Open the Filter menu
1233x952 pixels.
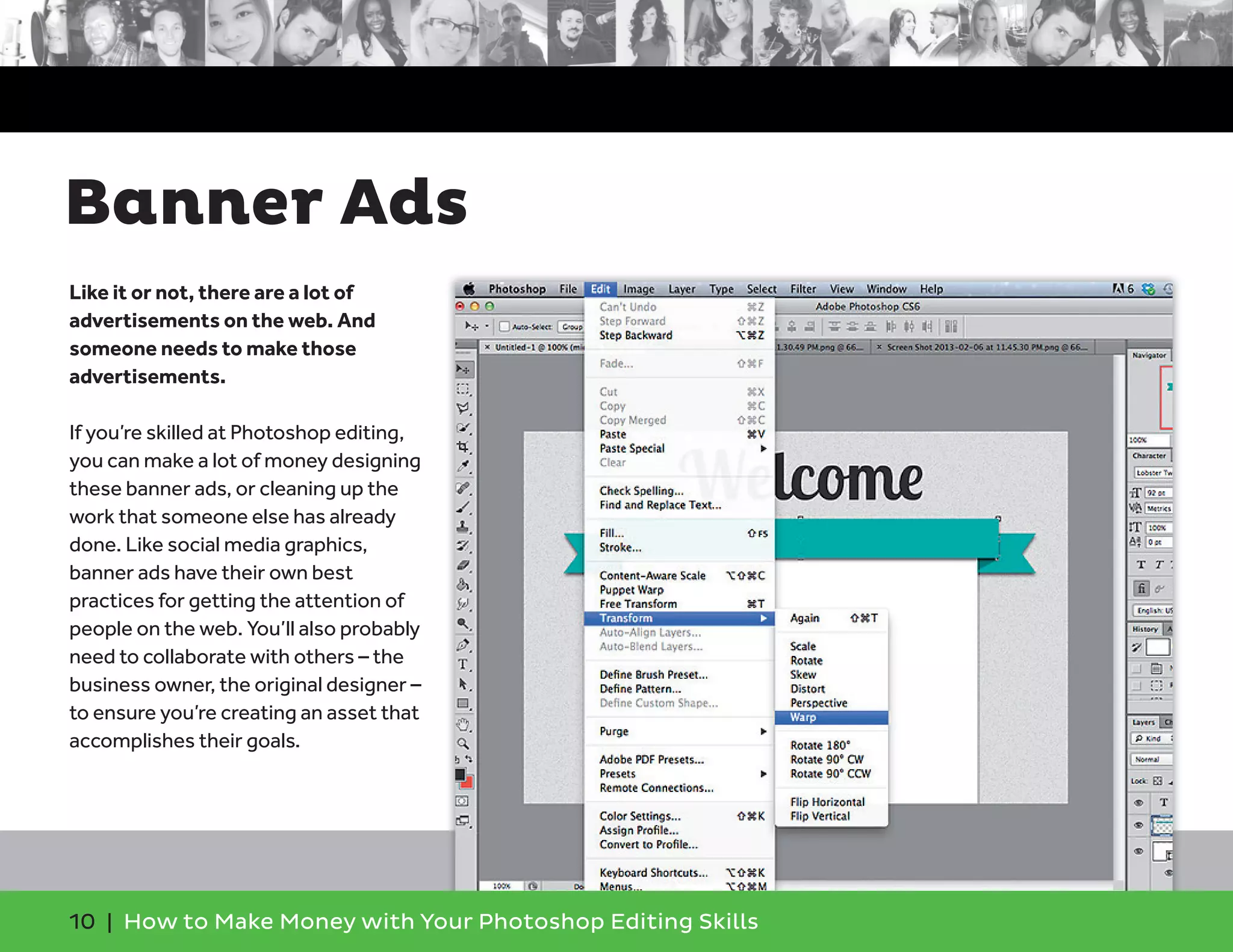[803, 289]
